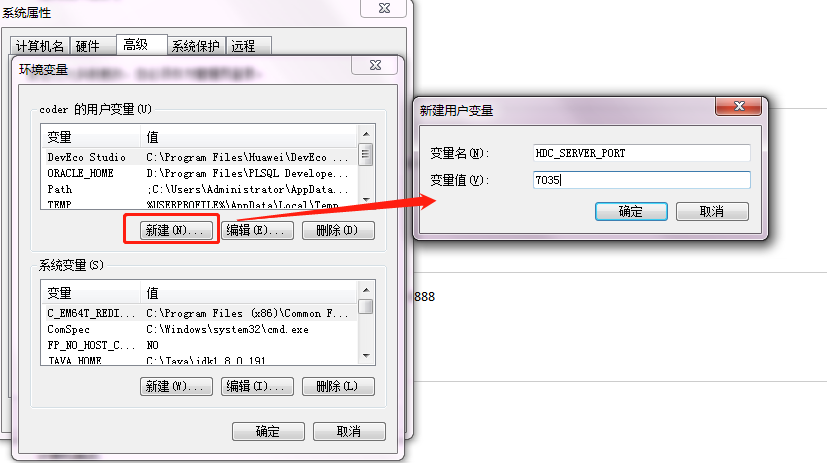
Task: Click 编辑(E) button for user variables
Action: (257, 230)
